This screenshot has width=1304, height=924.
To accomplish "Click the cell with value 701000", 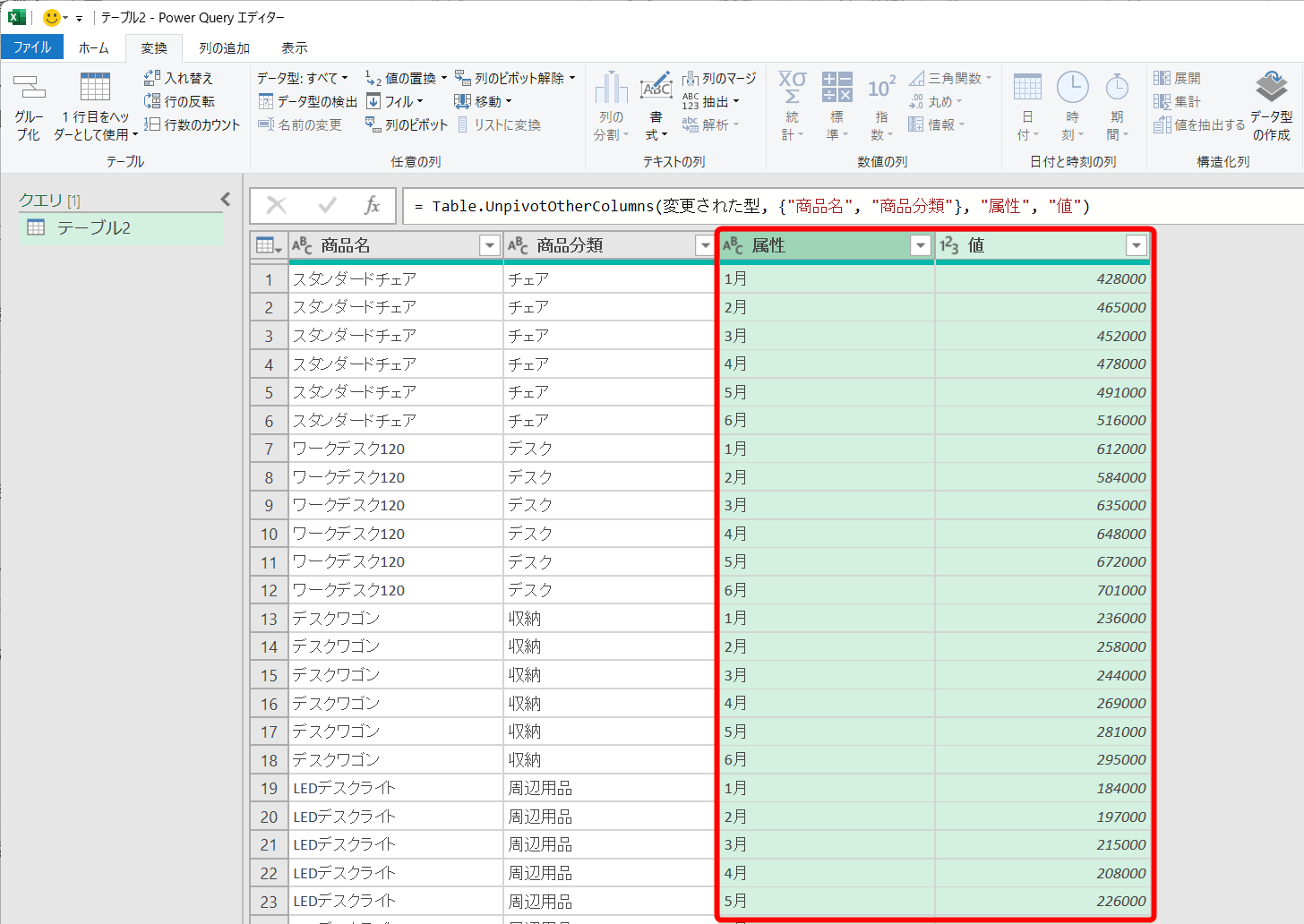I will (x=1042, y=590).
